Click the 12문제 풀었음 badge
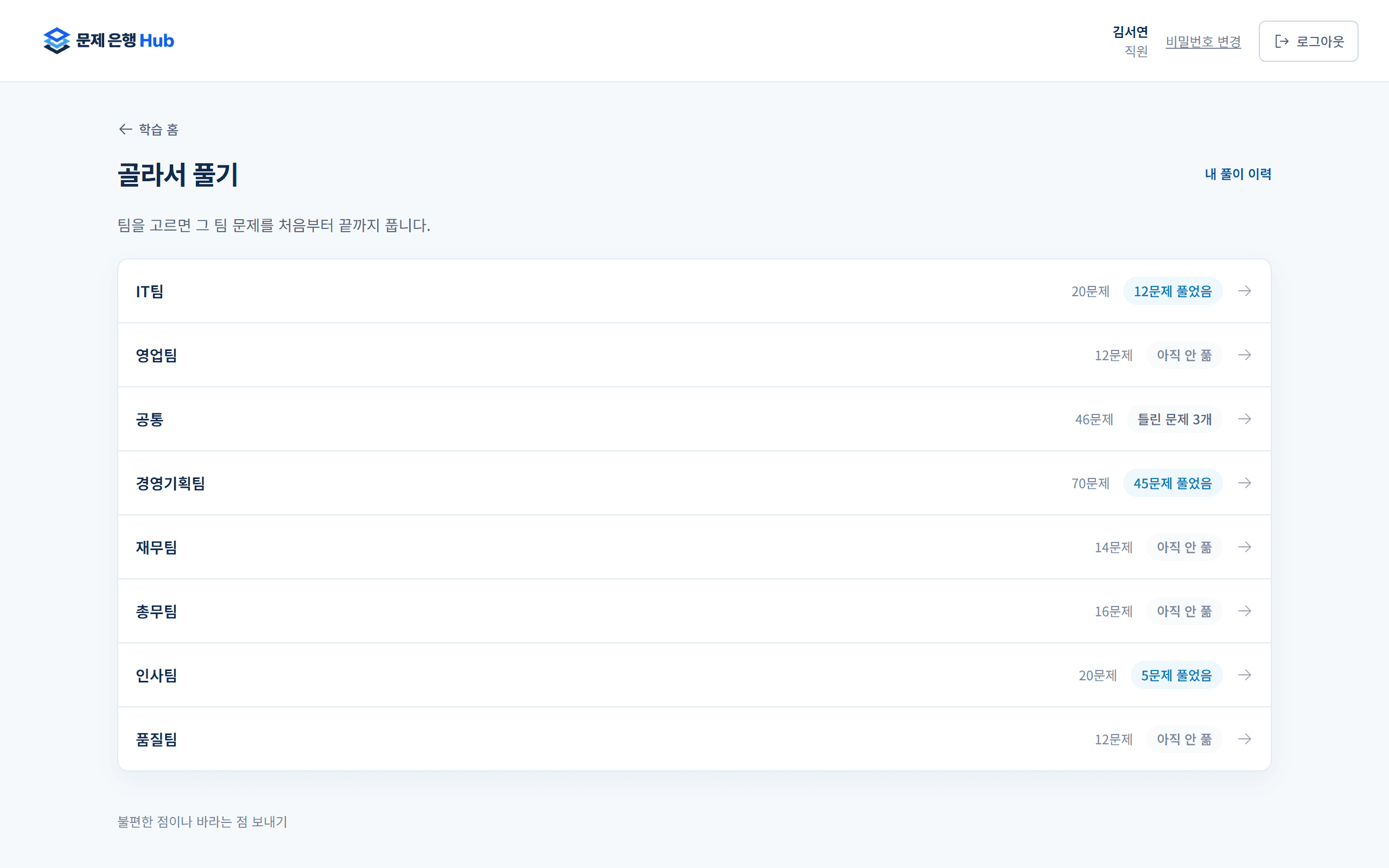 click(1173, 291)
